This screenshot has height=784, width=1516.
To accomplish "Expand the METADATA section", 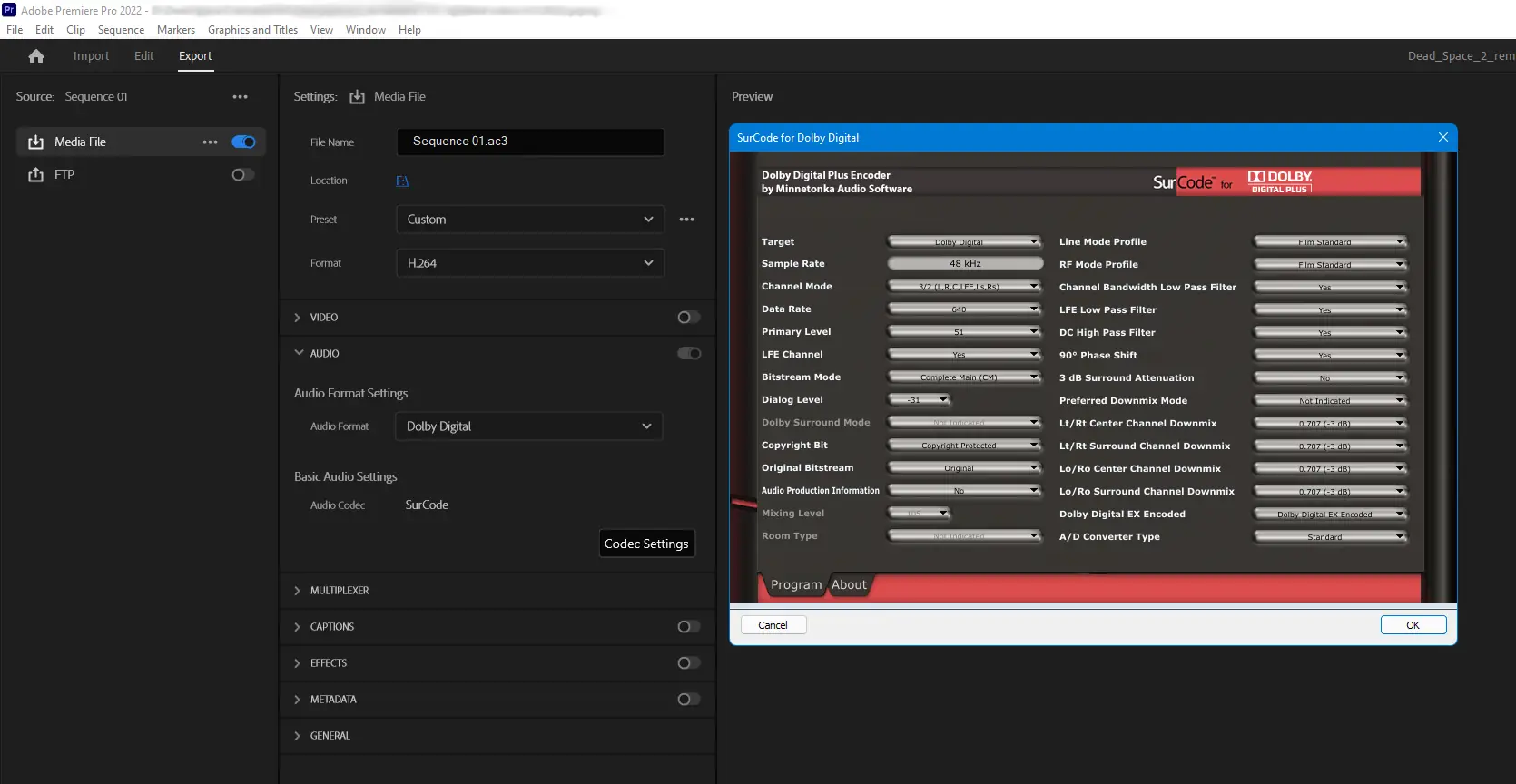I will point(298,700).
